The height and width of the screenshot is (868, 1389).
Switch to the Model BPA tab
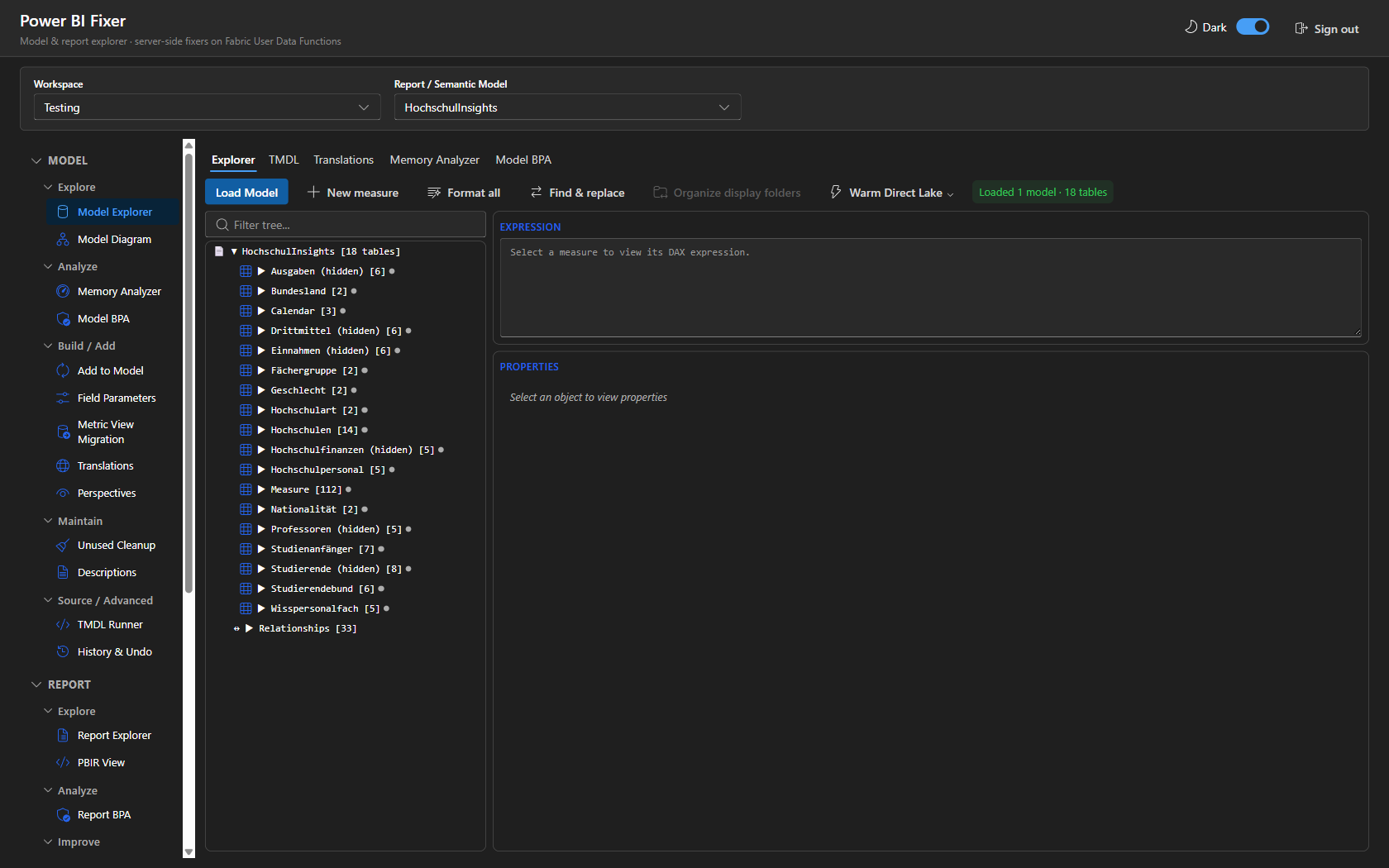[x=523, y=160]
